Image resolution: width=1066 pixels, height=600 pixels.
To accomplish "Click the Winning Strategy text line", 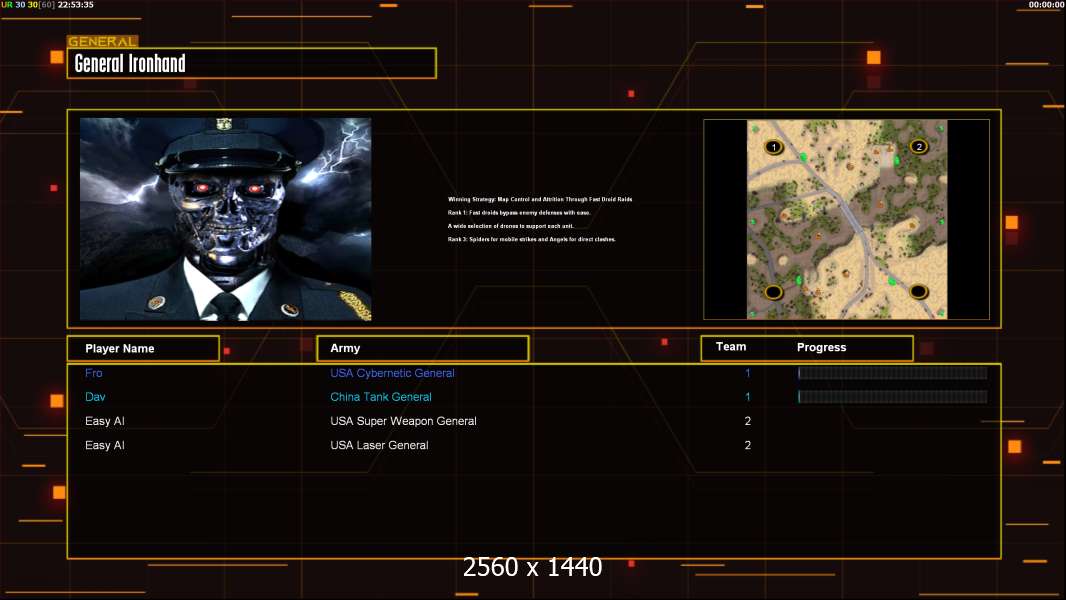I will (540, 199).
